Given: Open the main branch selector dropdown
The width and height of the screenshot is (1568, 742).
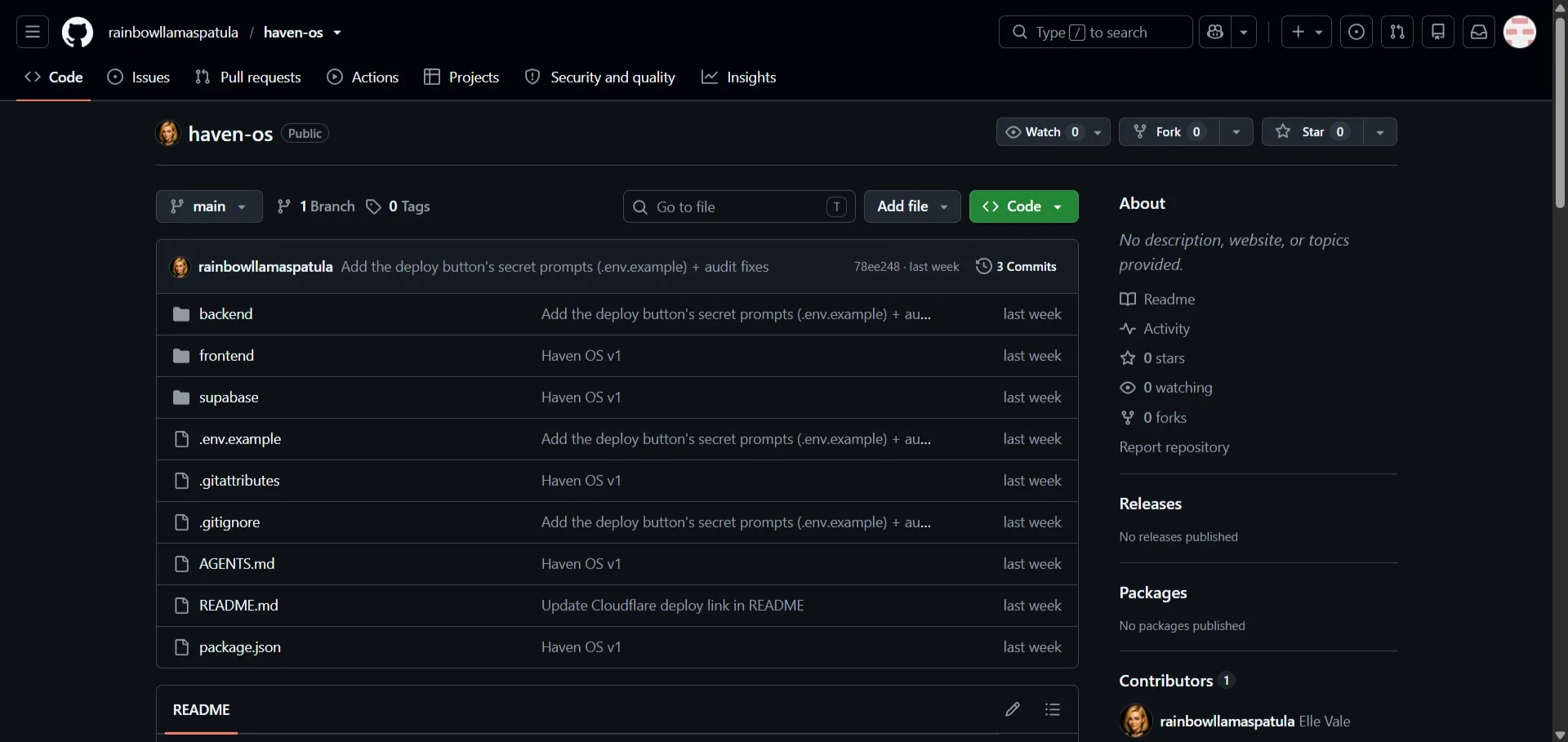Looking at the screenshot, I should pyautogui.click(x=209, y=207).
